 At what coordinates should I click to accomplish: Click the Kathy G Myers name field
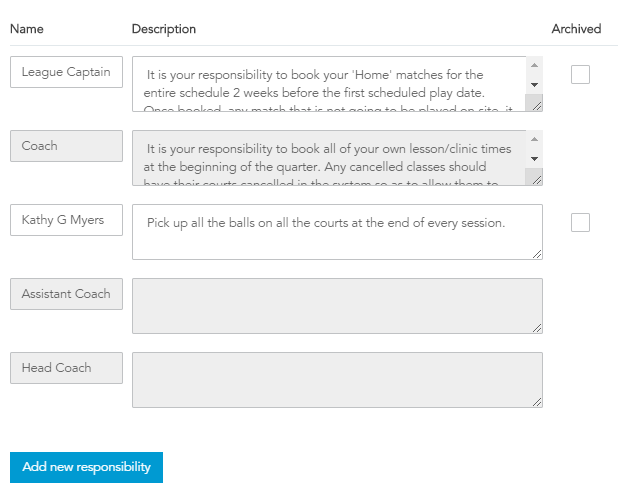66,220
